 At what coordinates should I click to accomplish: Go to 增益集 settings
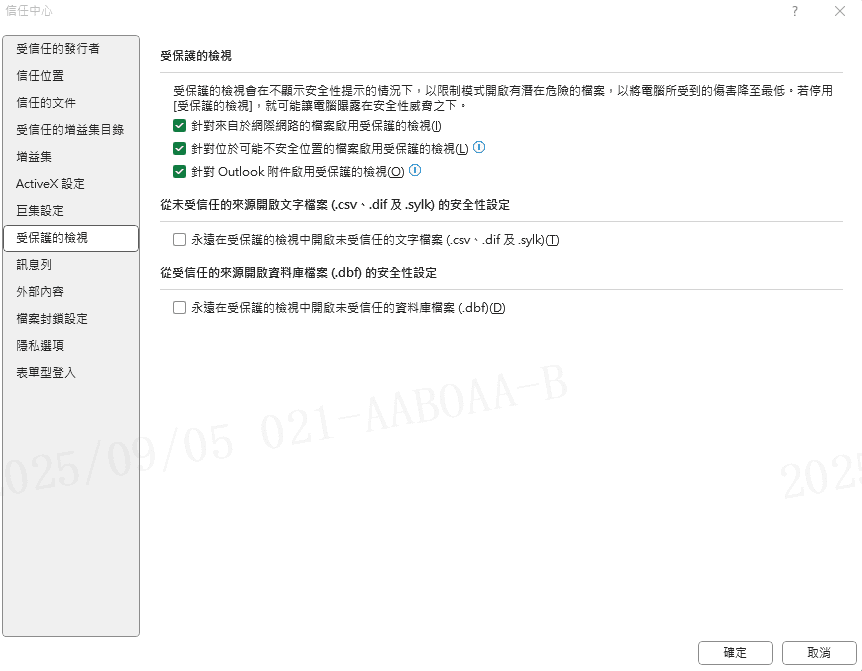(x=34, y=156)
